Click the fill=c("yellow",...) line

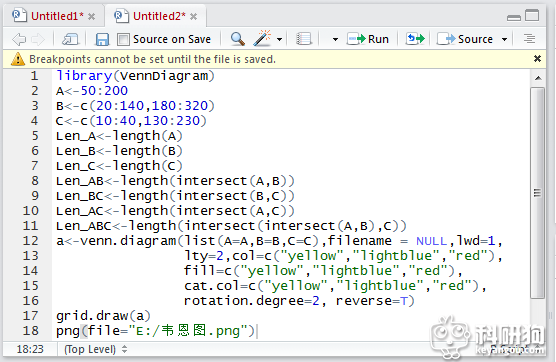[323, 271]
